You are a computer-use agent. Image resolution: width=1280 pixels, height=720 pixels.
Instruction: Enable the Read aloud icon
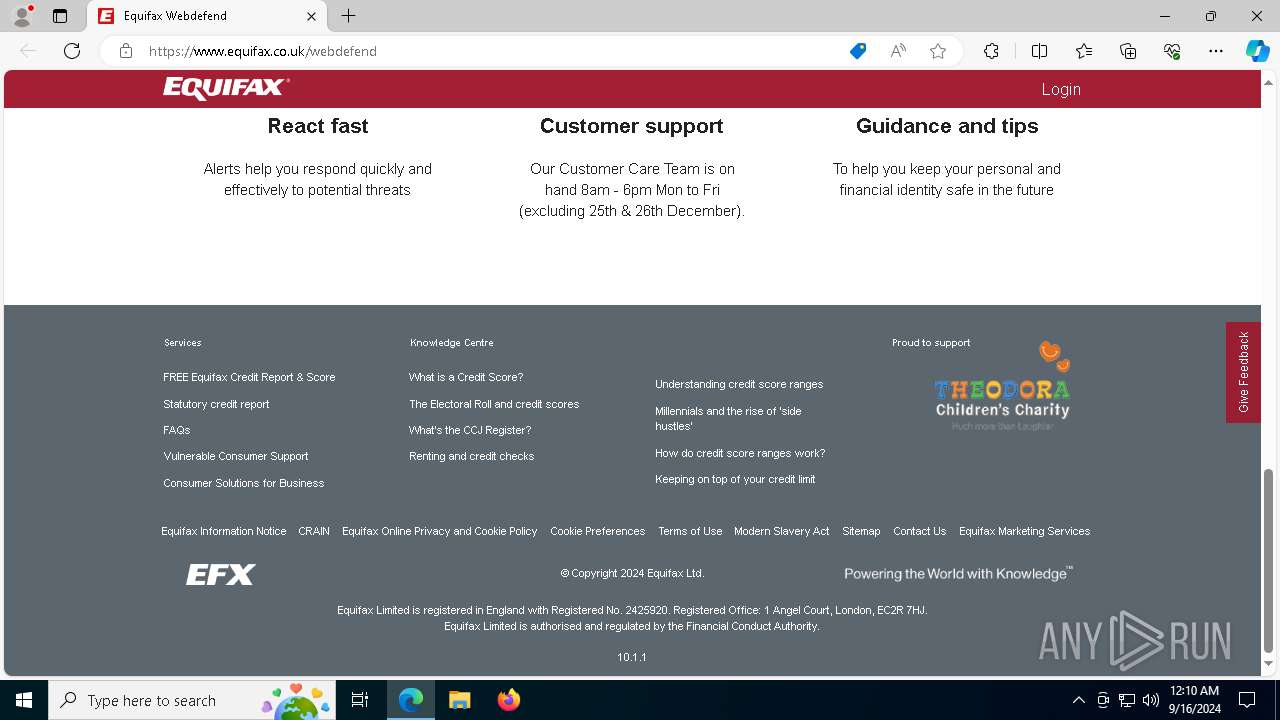(x=898, y=51)
